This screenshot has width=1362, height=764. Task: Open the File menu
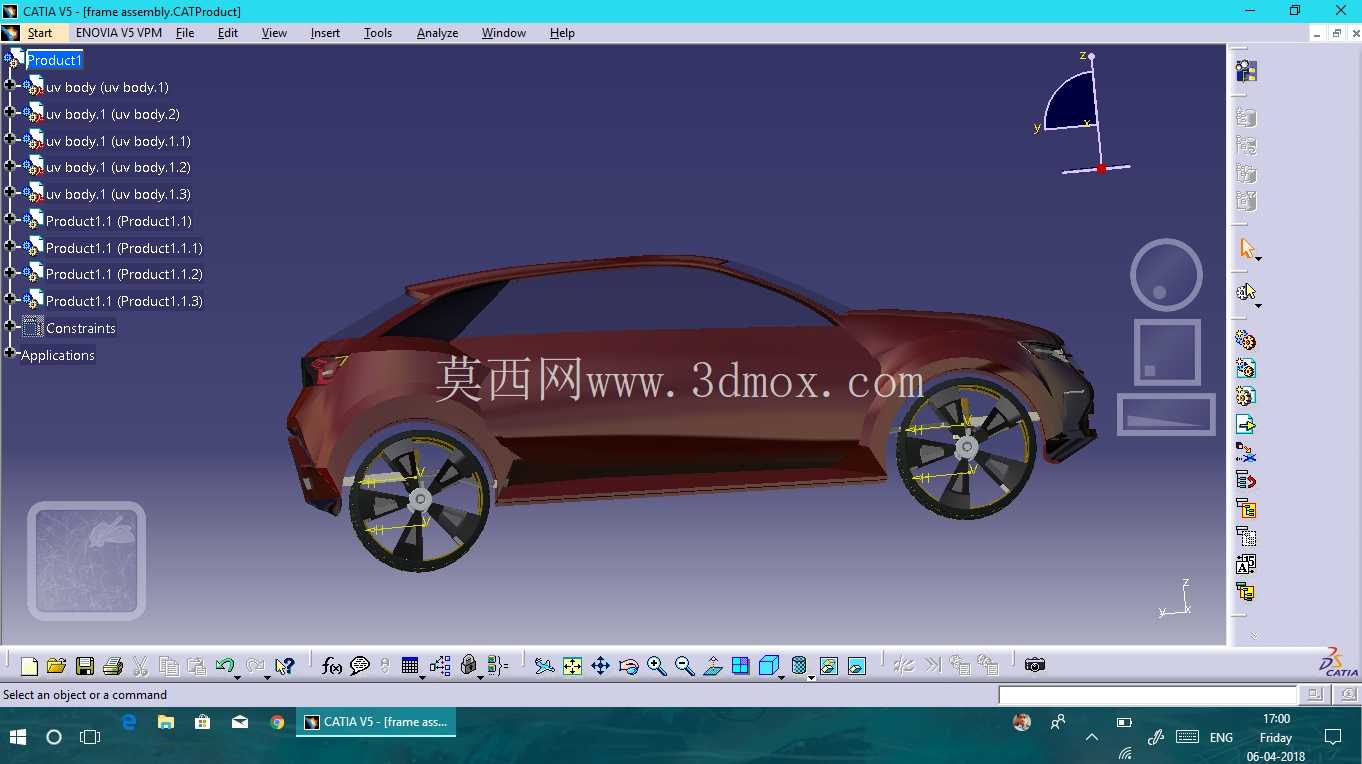pyautogui.click(x=185, y=33)
